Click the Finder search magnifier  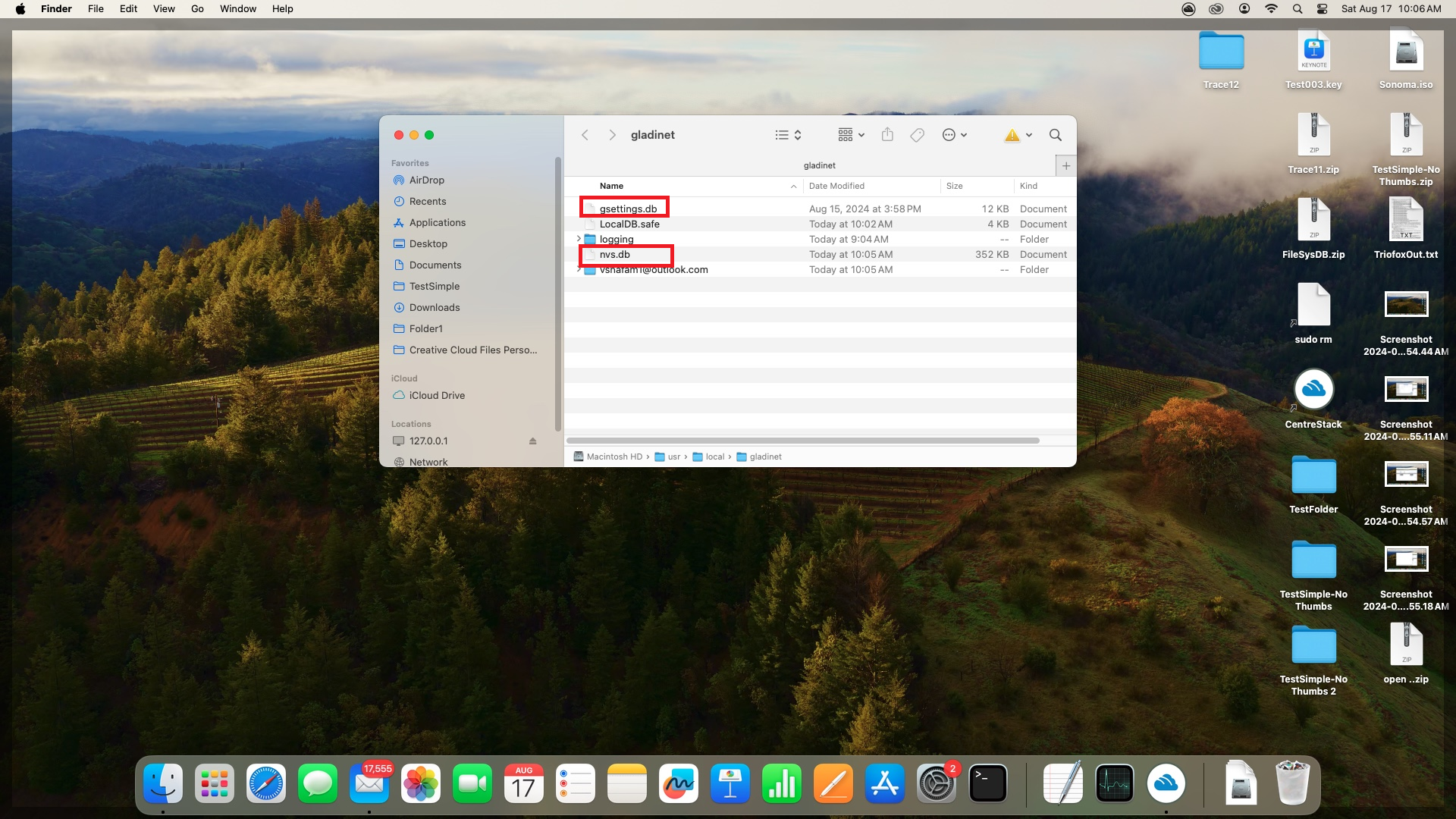pos(1055,135)
